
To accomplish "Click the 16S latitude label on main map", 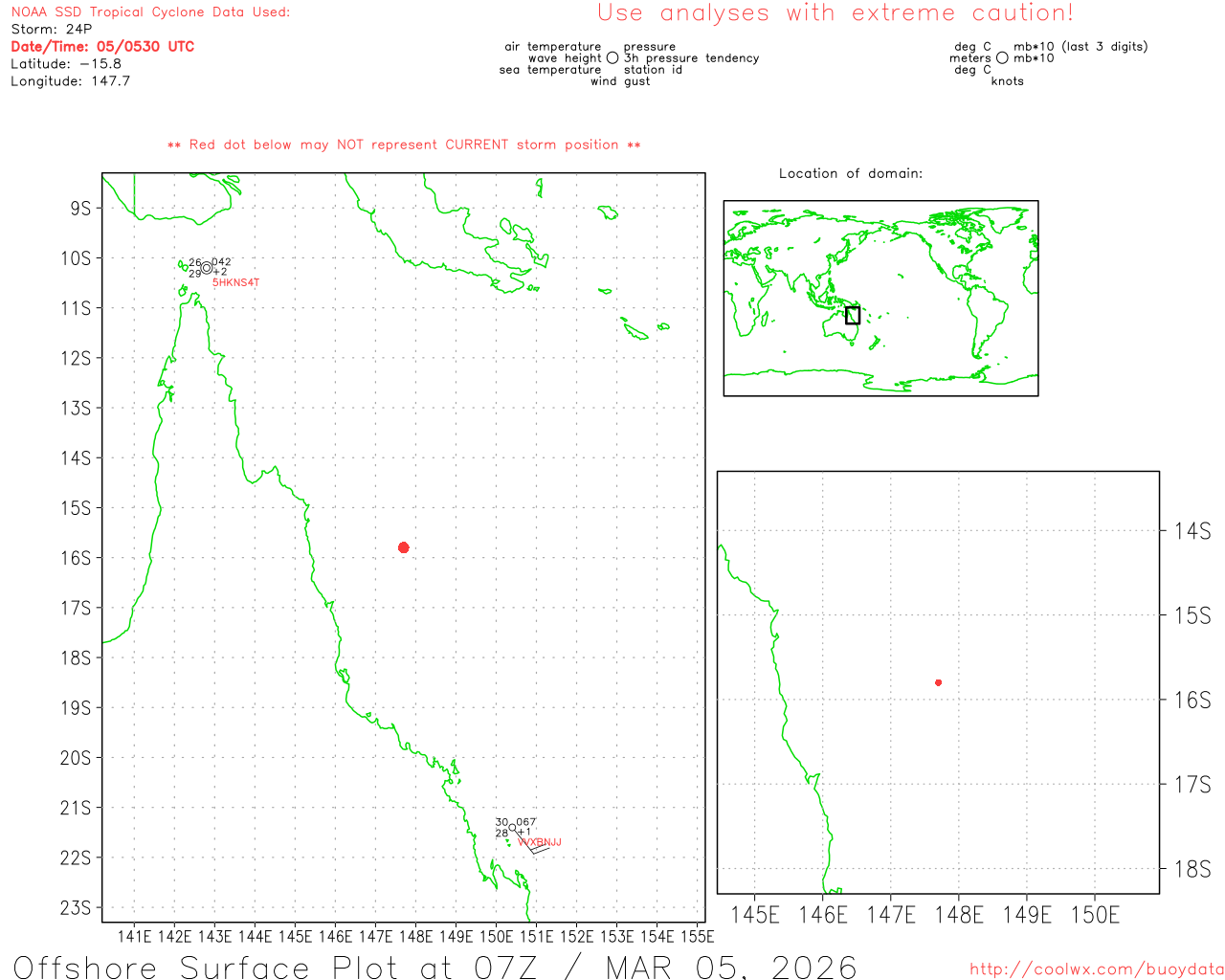I will [x=76, y=558].
